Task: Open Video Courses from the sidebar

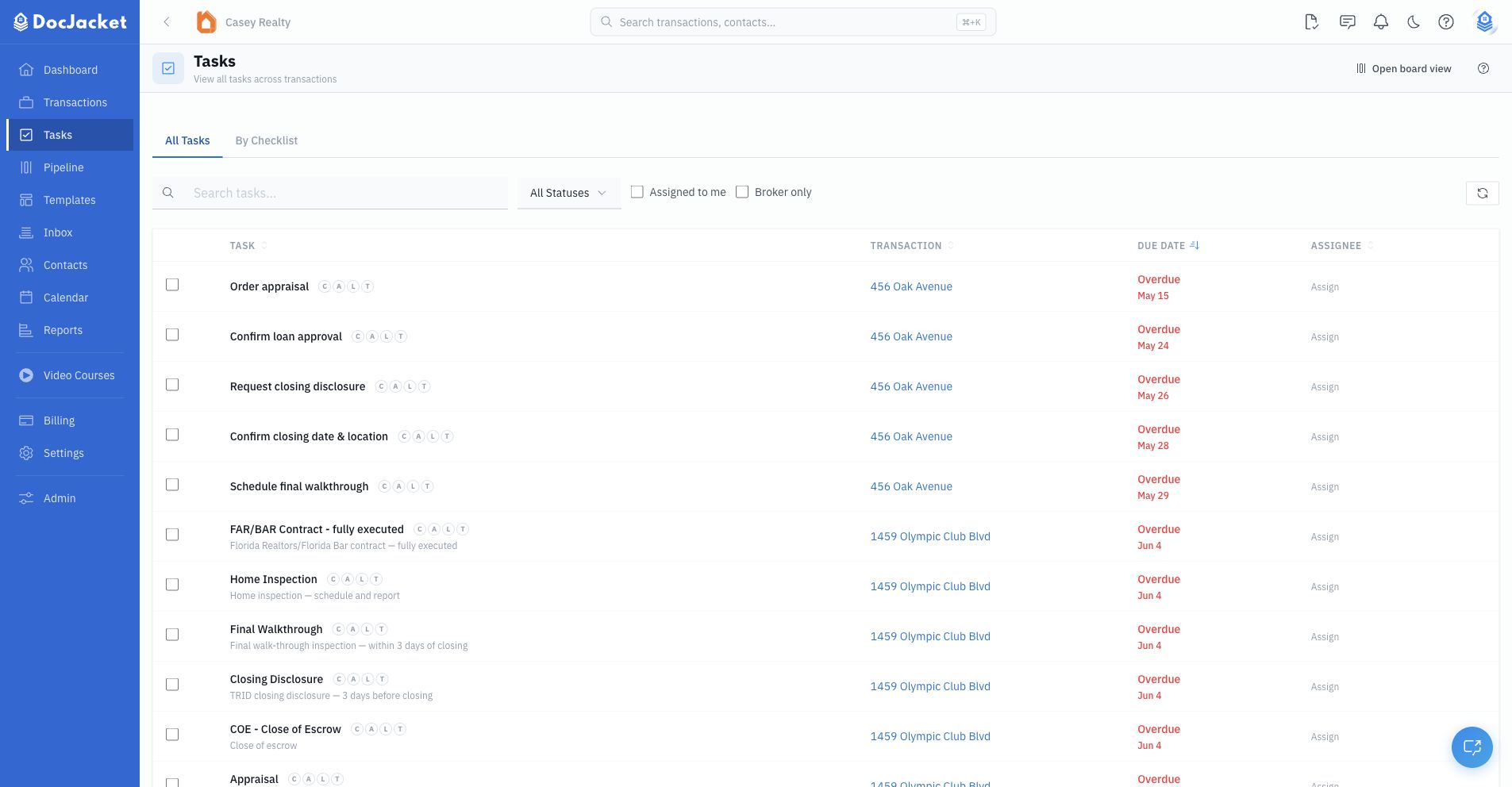Action: [x=70, y=375]
